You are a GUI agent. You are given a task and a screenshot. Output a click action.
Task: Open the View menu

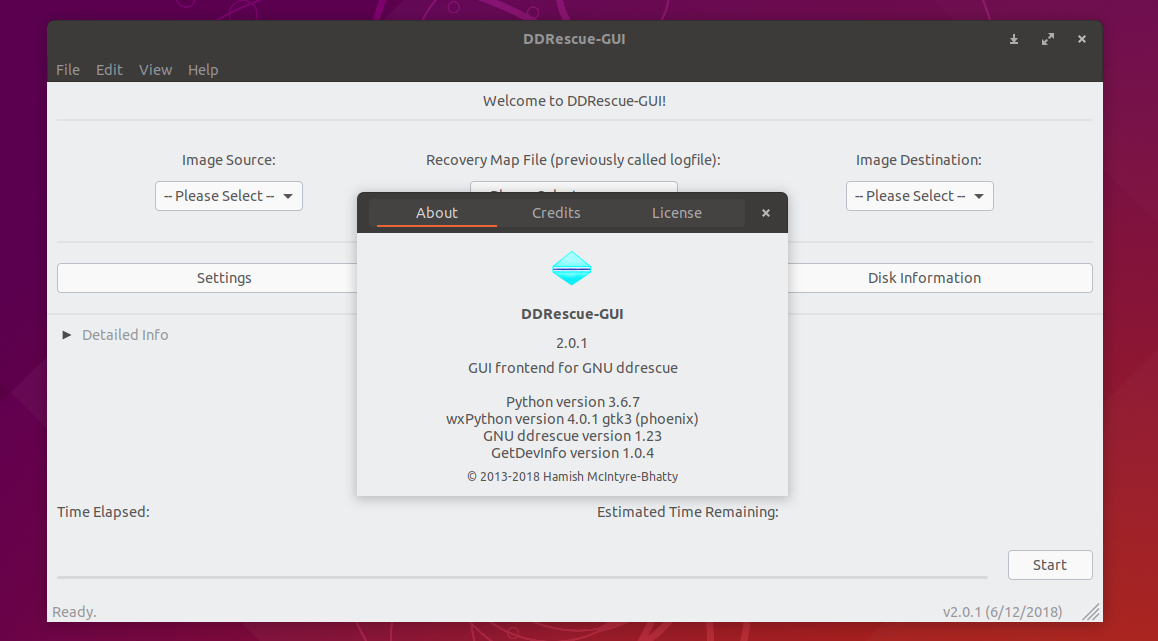tap(155, 69)
